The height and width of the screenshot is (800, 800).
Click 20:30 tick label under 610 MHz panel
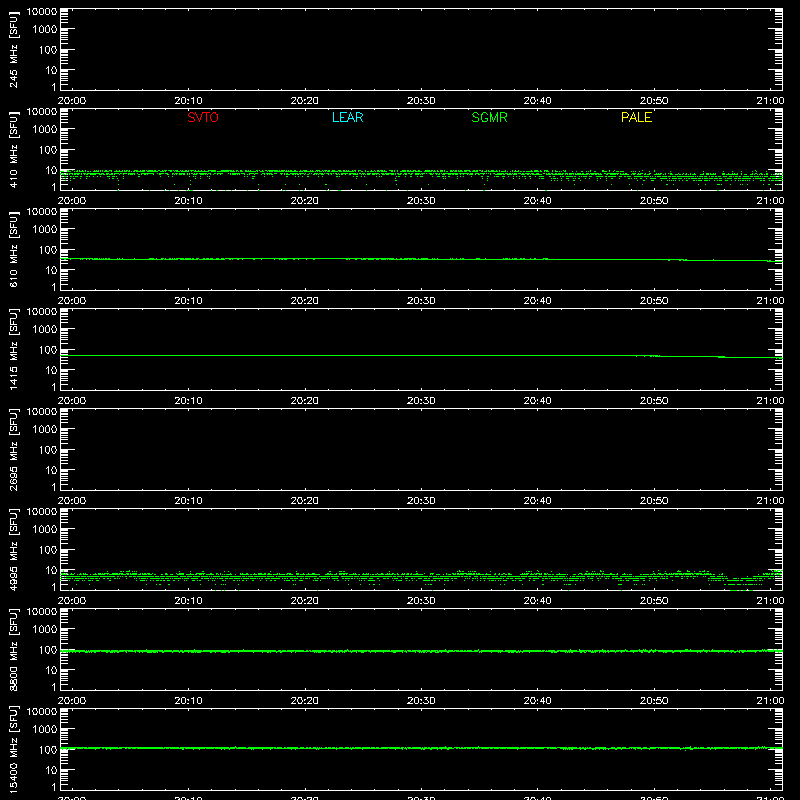(x=421, y=301)
